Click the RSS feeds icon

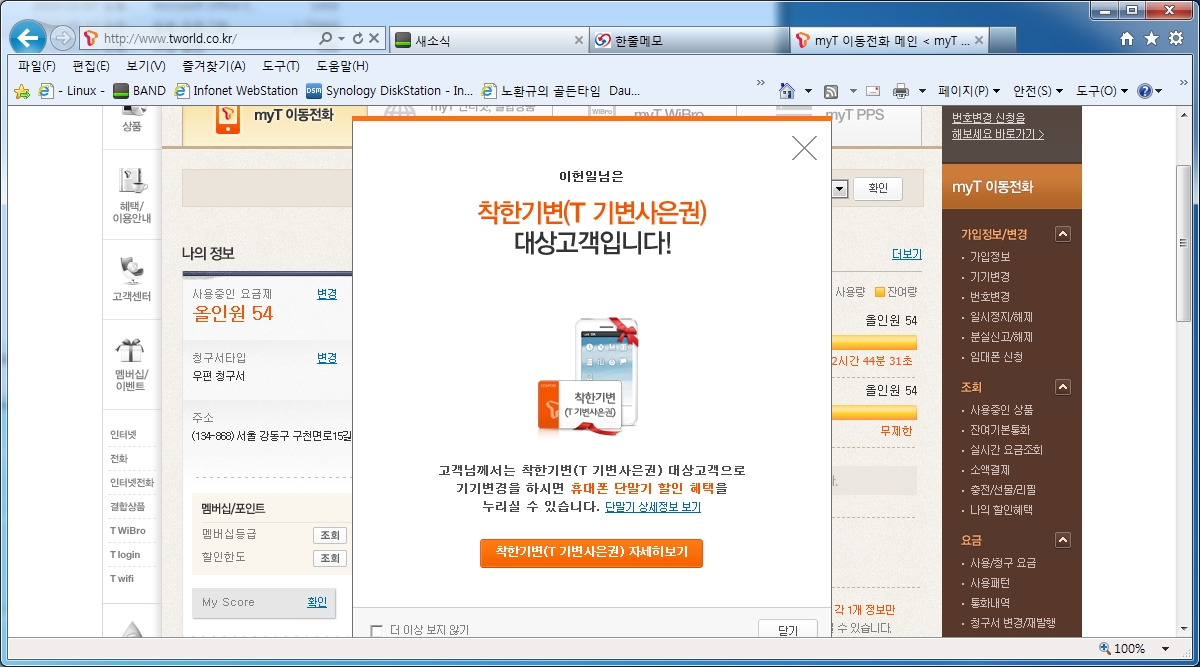click(x=831, y=91)
